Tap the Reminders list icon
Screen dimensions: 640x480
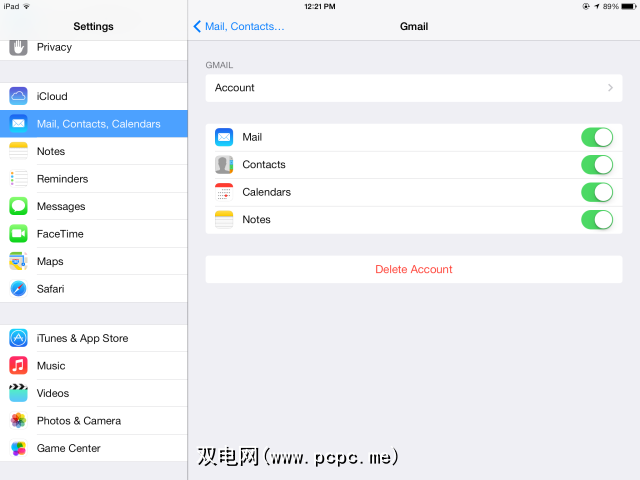pos(18,179)
